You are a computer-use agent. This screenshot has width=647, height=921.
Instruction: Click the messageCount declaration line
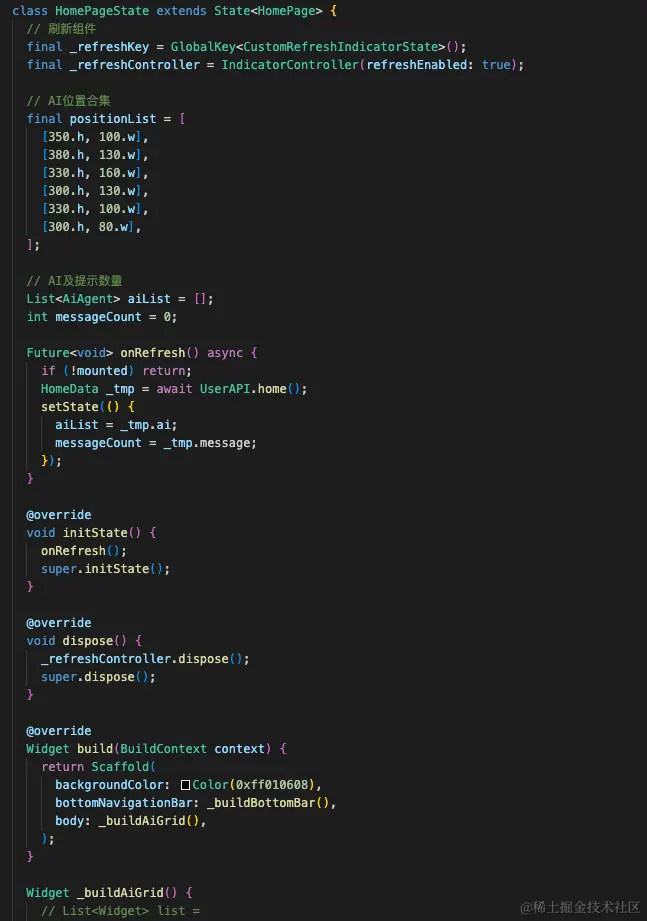click(x=102, y=317)
